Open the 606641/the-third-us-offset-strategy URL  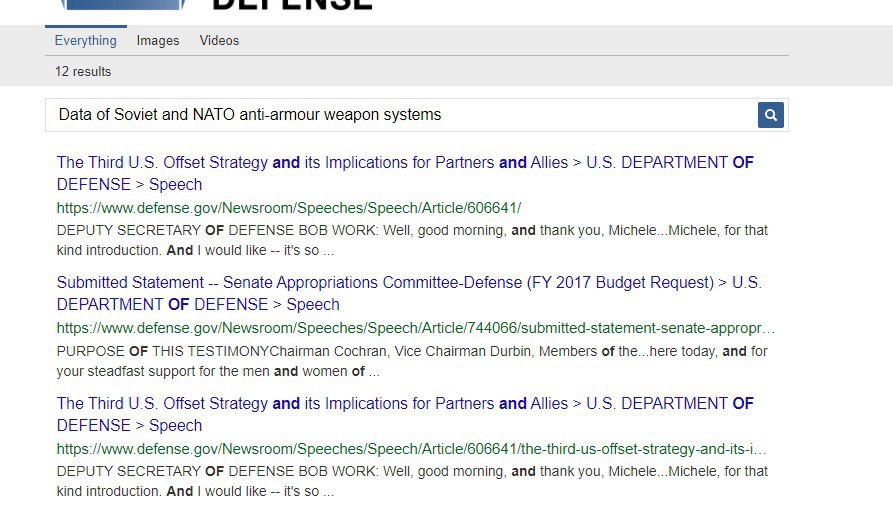(411, 449)
